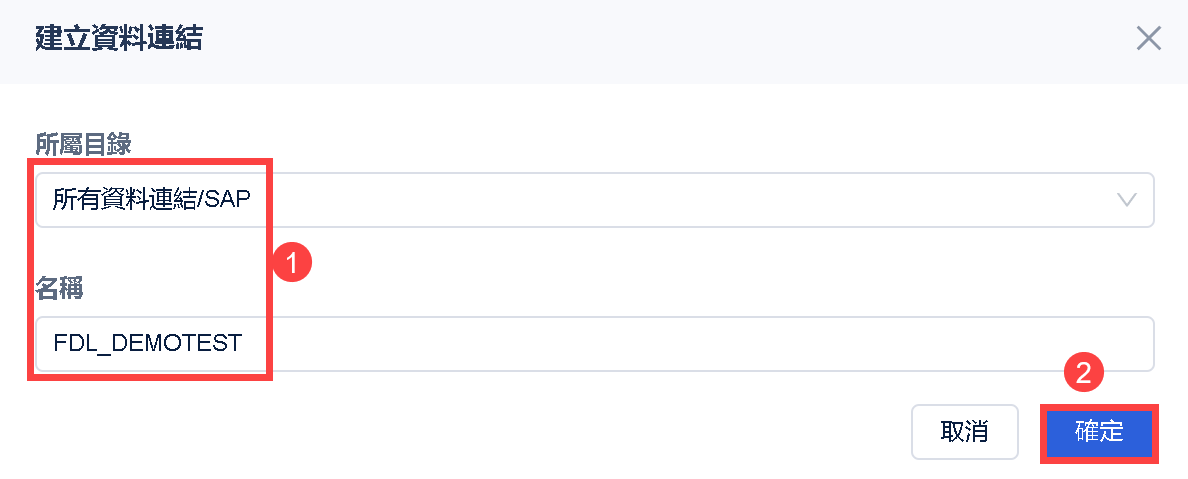Expand the 所屬目錄 dropdown chevron arrow
The height and width of the screenshot is (479, 1188).
(x=1127, y=200)
